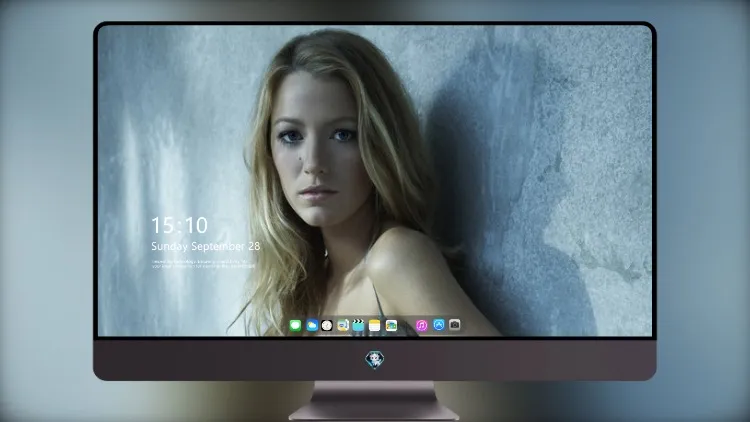Click the 'Sunday September 28' date text
750x422 pixels.
[x=206, y=246]
